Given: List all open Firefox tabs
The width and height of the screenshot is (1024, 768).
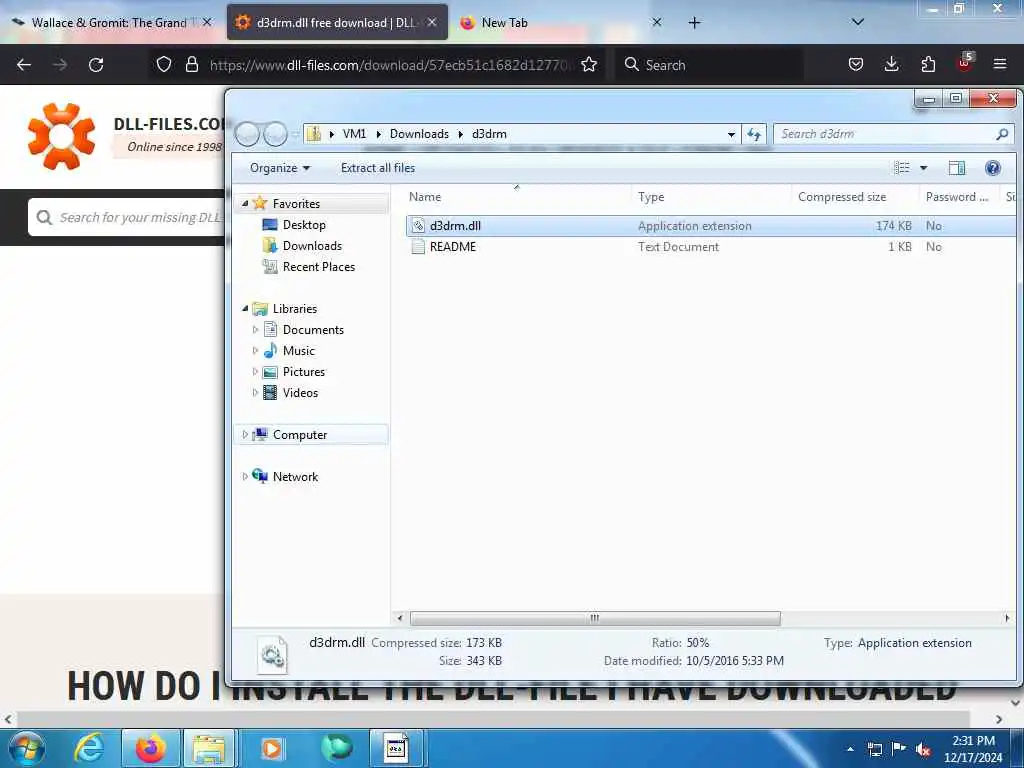Looking at the screenshot, I should pyautogui.click(x=858, y=22).
